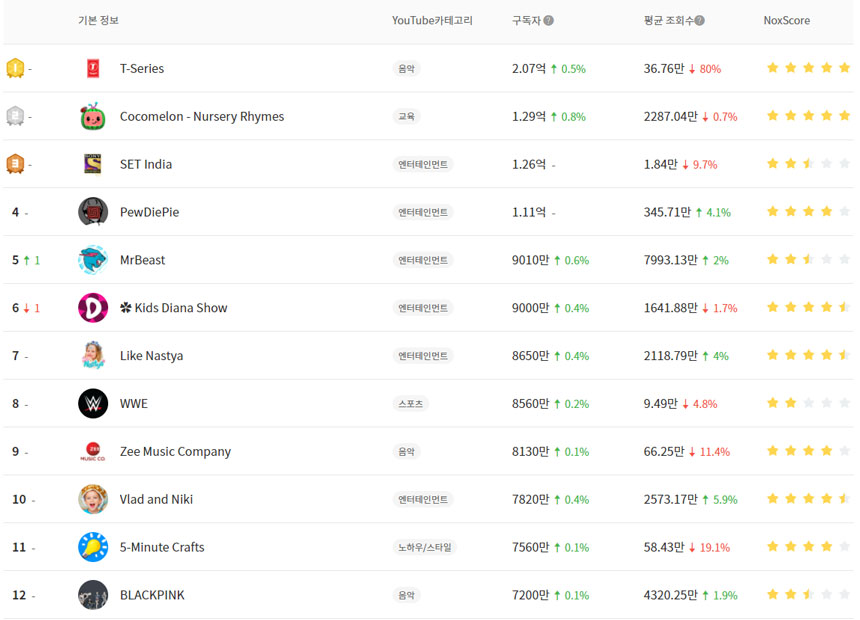The image size is (860, 620).
Task: Click the NoxScore column header
Action: [787, 20]
